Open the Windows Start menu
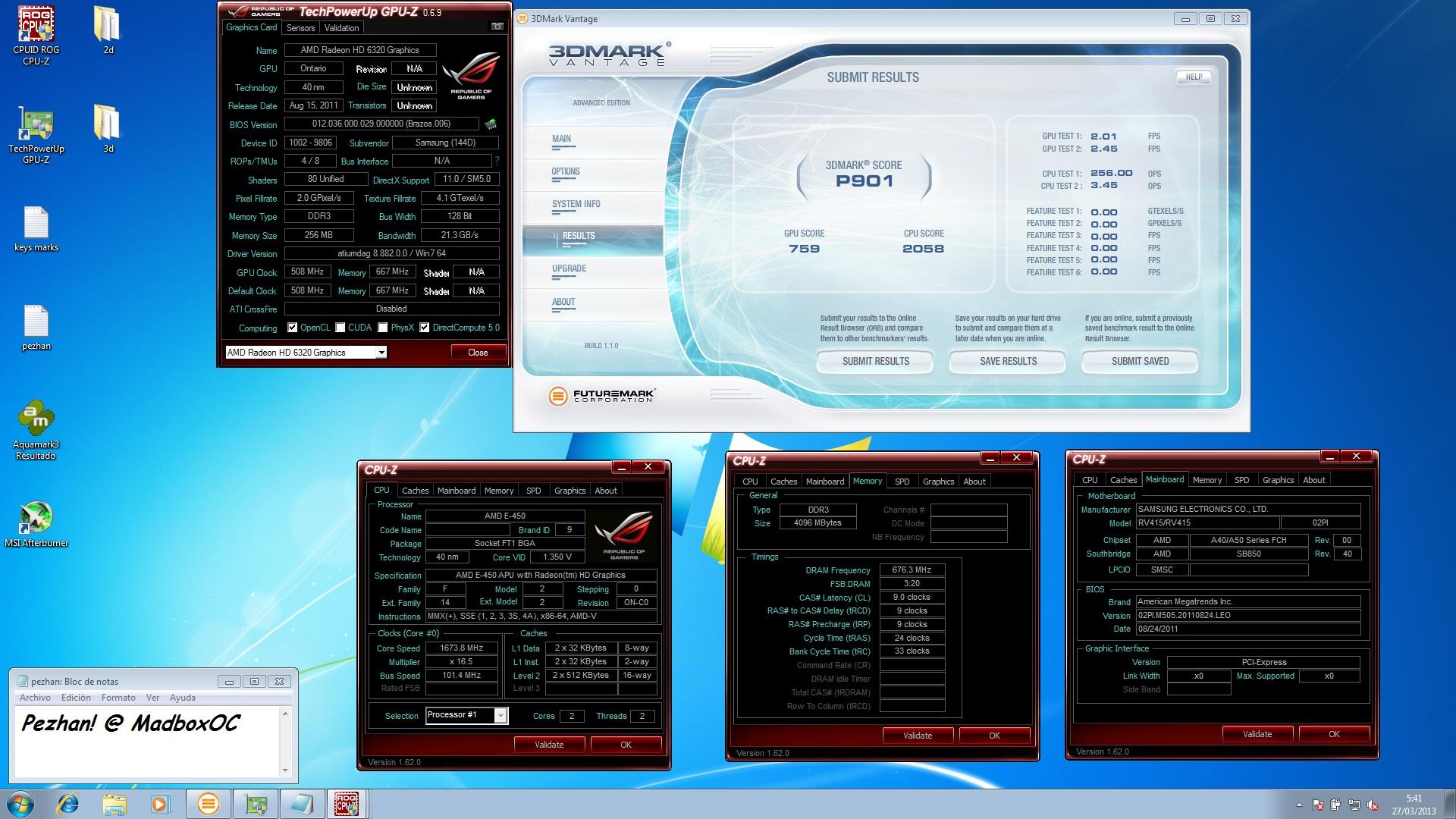Viewport: 1456px width, 819px height. coord(20,804)
